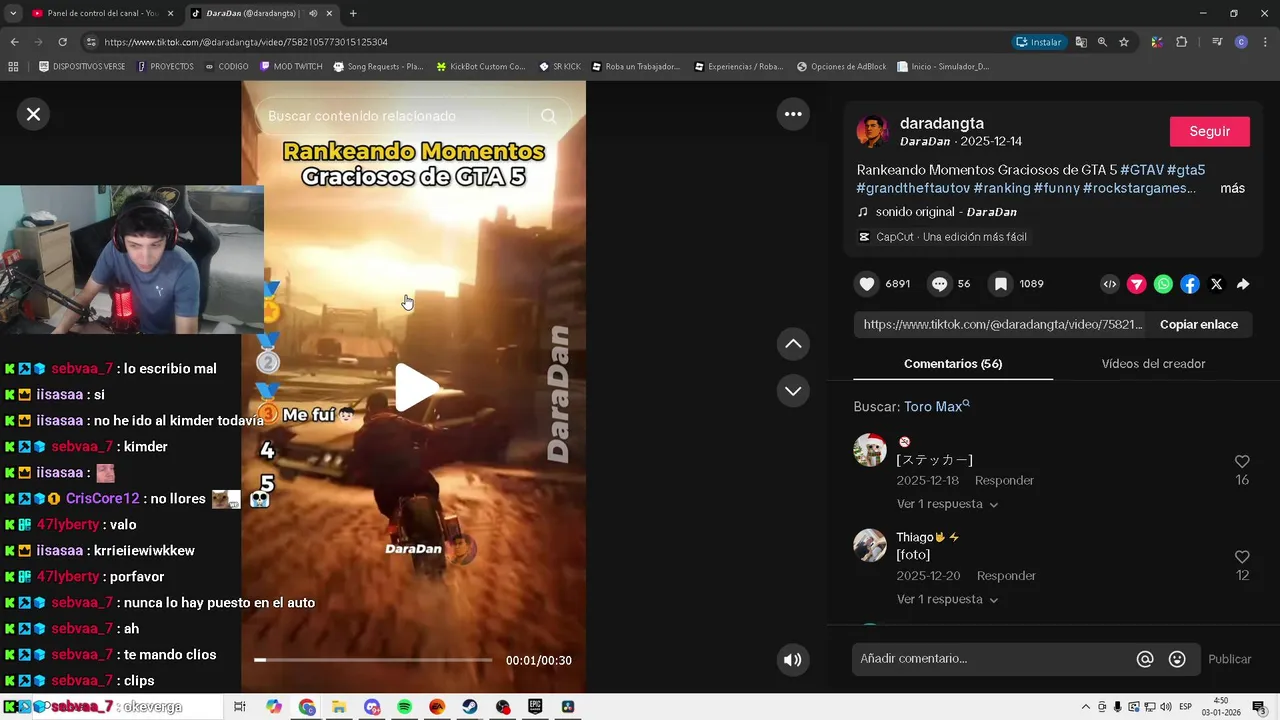Open comments via speech bubble icon
1280x720 pixels.
[939, 284]
